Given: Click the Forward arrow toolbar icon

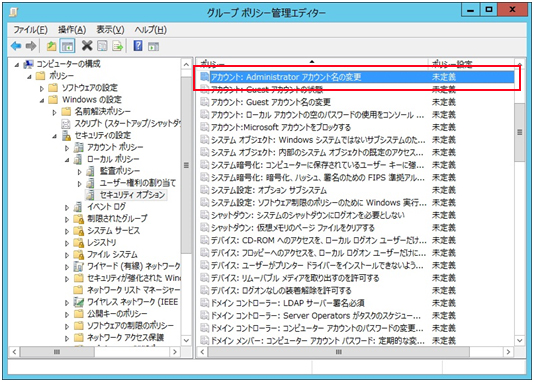Looking at the screenshot, I should [31, 46].
